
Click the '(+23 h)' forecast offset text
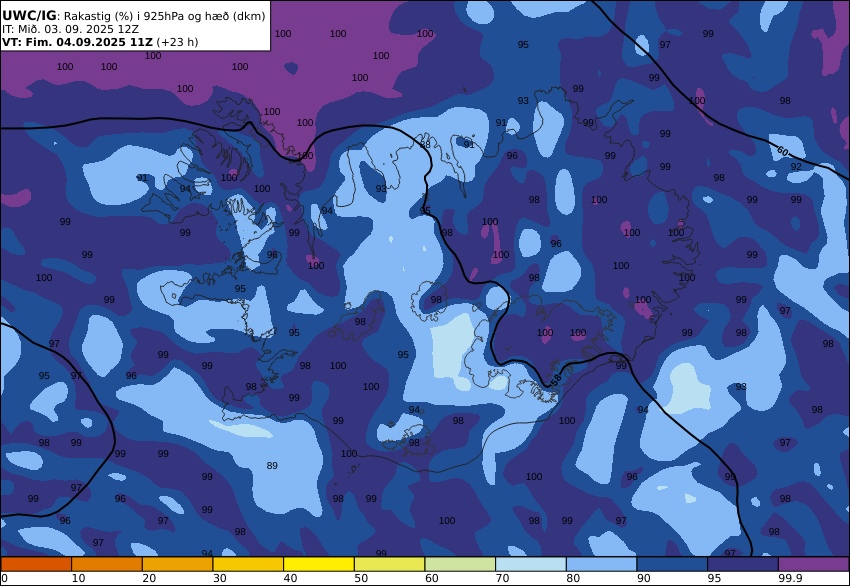[177, 42]
